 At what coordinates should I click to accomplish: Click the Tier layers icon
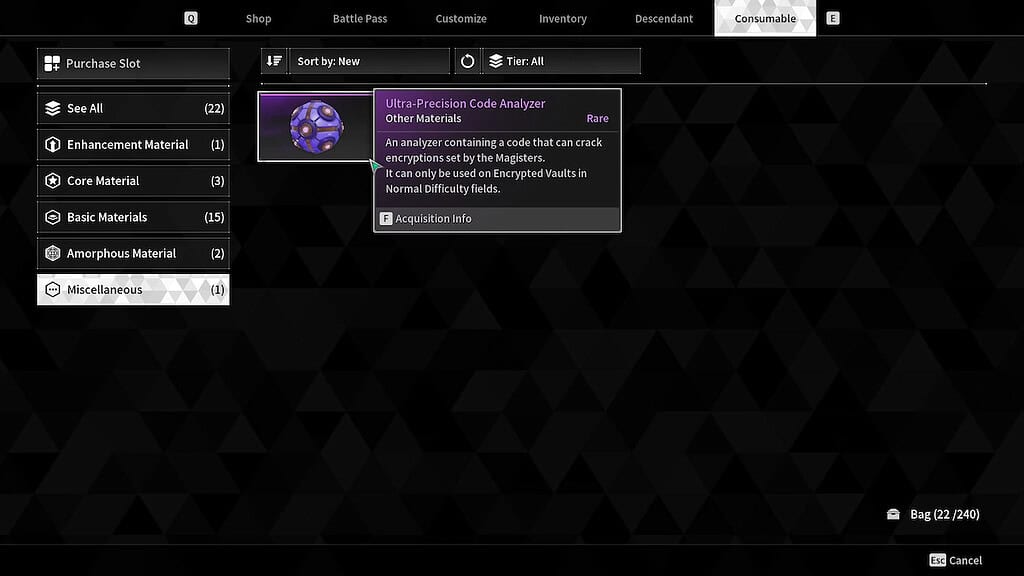point(496,61)
